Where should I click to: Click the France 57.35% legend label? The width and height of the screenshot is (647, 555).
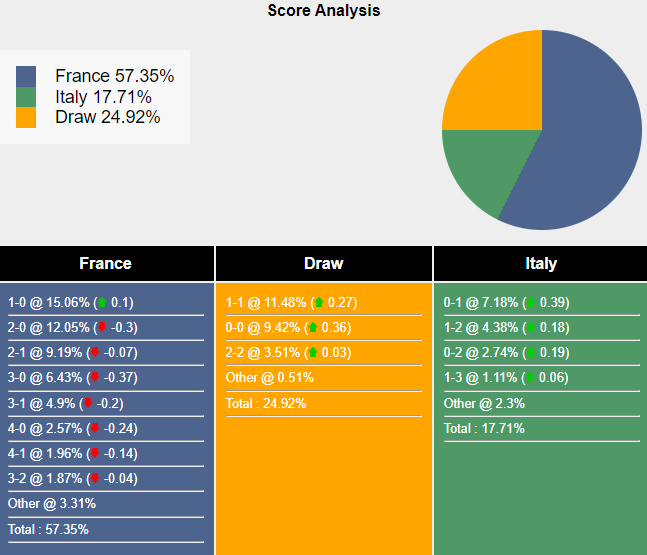(115, 76)
